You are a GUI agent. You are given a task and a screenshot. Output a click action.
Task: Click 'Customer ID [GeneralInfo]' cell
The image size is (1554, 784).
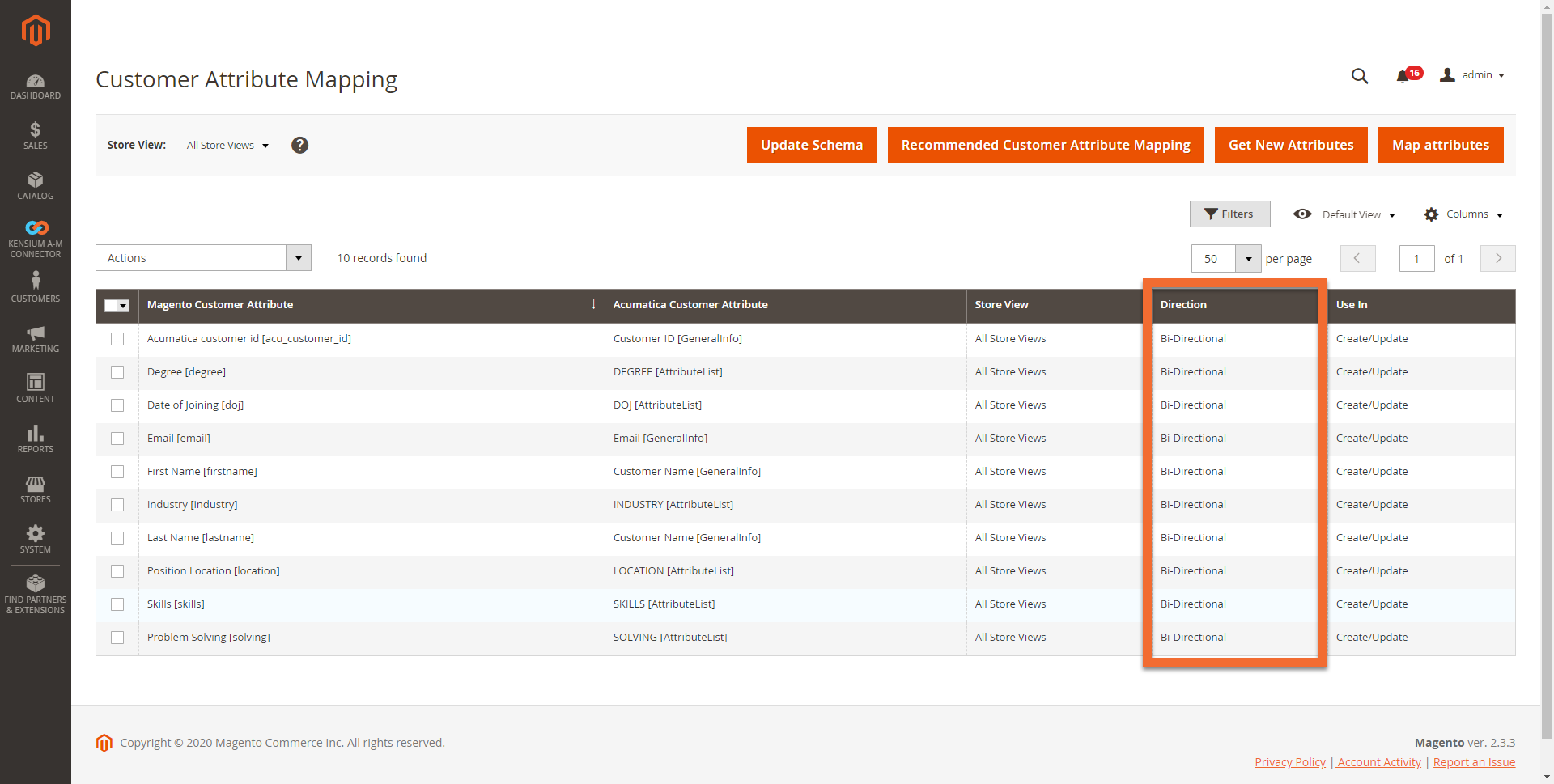677,339
